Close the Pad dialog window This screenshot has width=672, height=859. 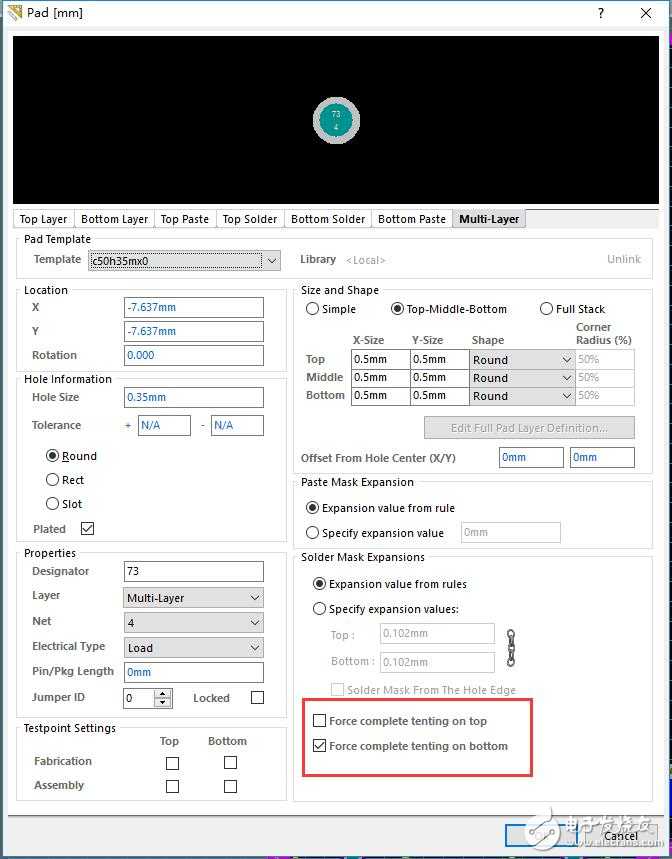pos(646,13)
